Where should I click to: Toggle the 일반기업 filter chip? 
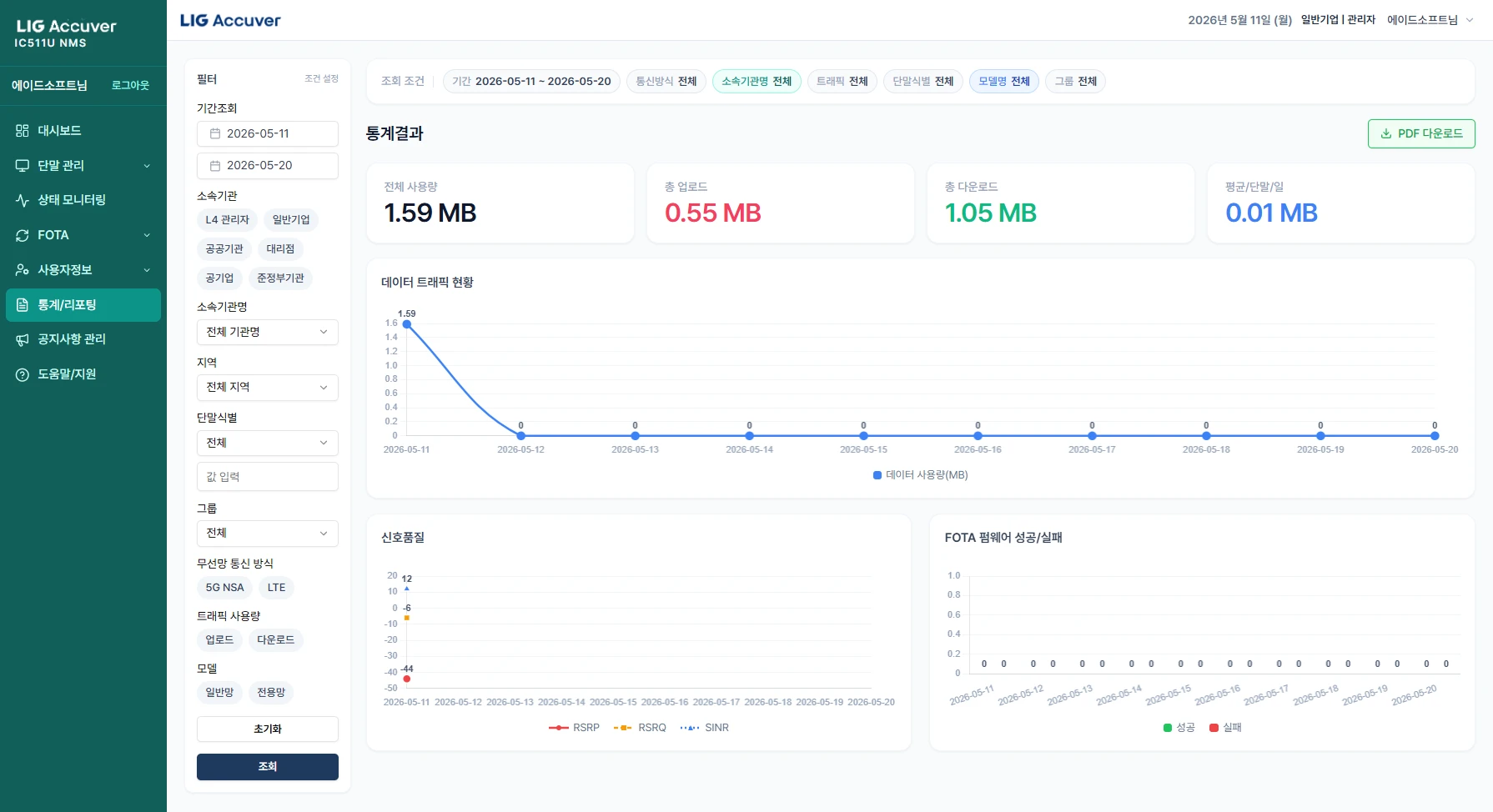tap(291, 220)
